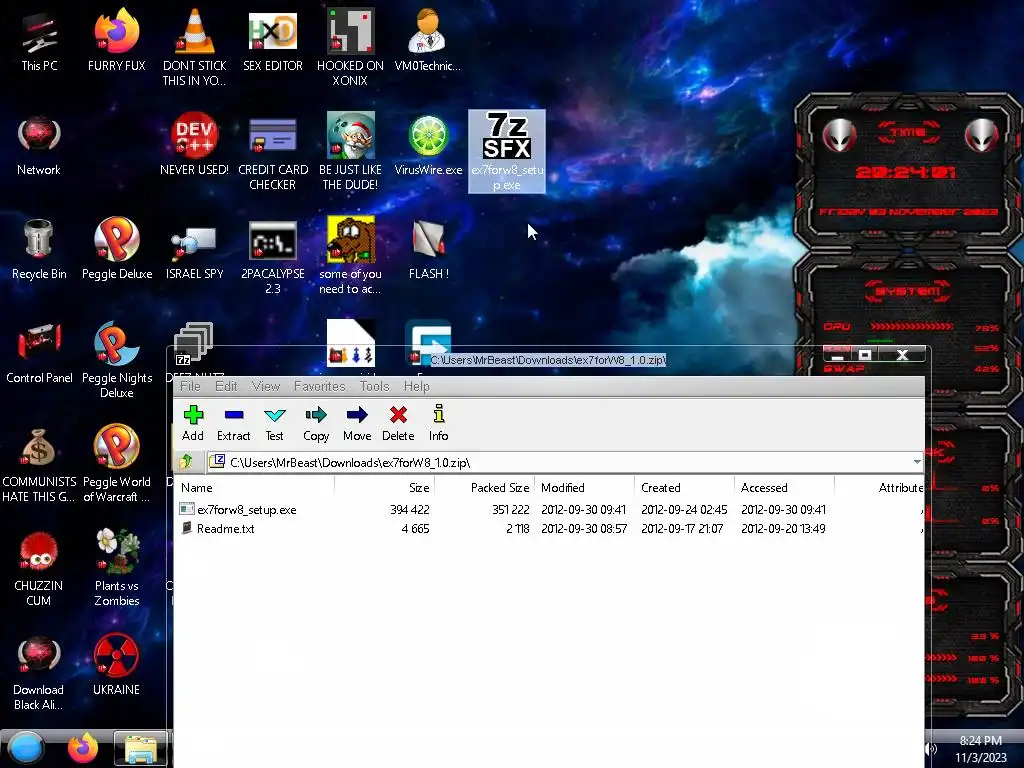Open the Start orb on taskbar

(26, 748)
